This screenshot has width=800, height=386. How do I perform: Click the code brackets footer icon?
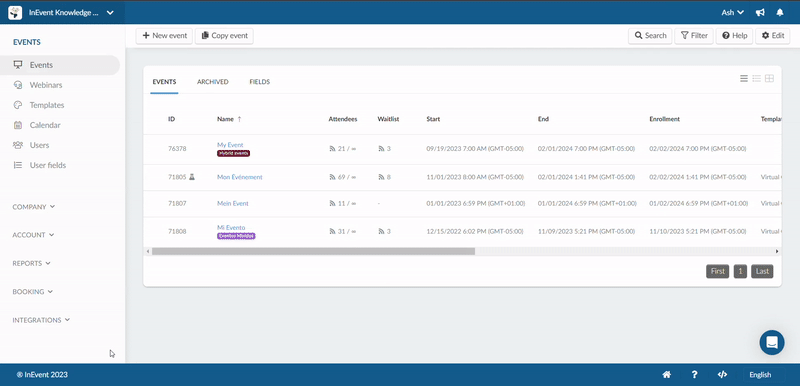tap(722, 375)
